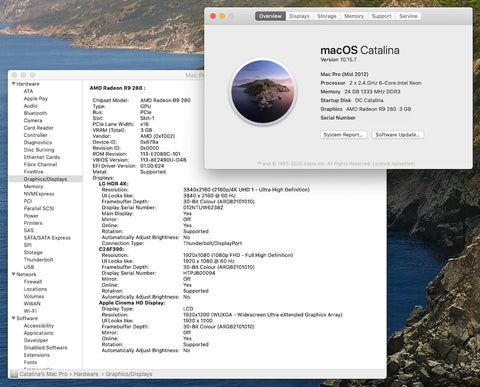The height and width of the screenshot is (387, 480).
Task: Select PCI in the sidebar
Action: (28, 201)
